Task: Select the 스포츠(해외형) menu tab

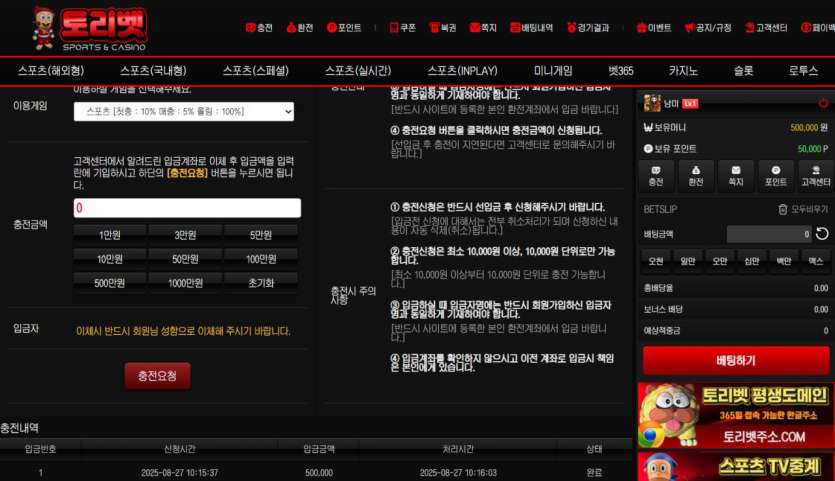Action: (51, 71)
